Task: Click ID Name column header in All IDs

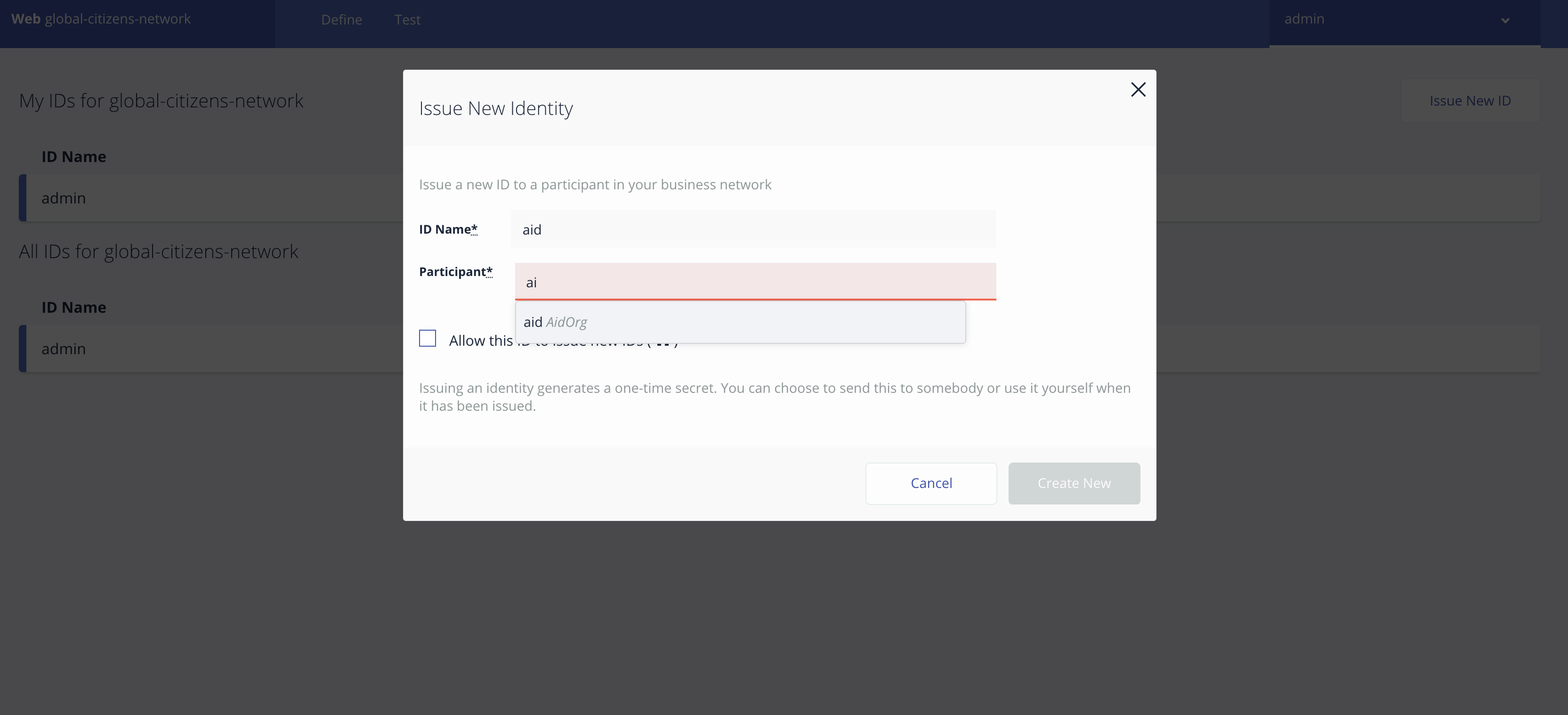Action: click(x=73, y=308)
